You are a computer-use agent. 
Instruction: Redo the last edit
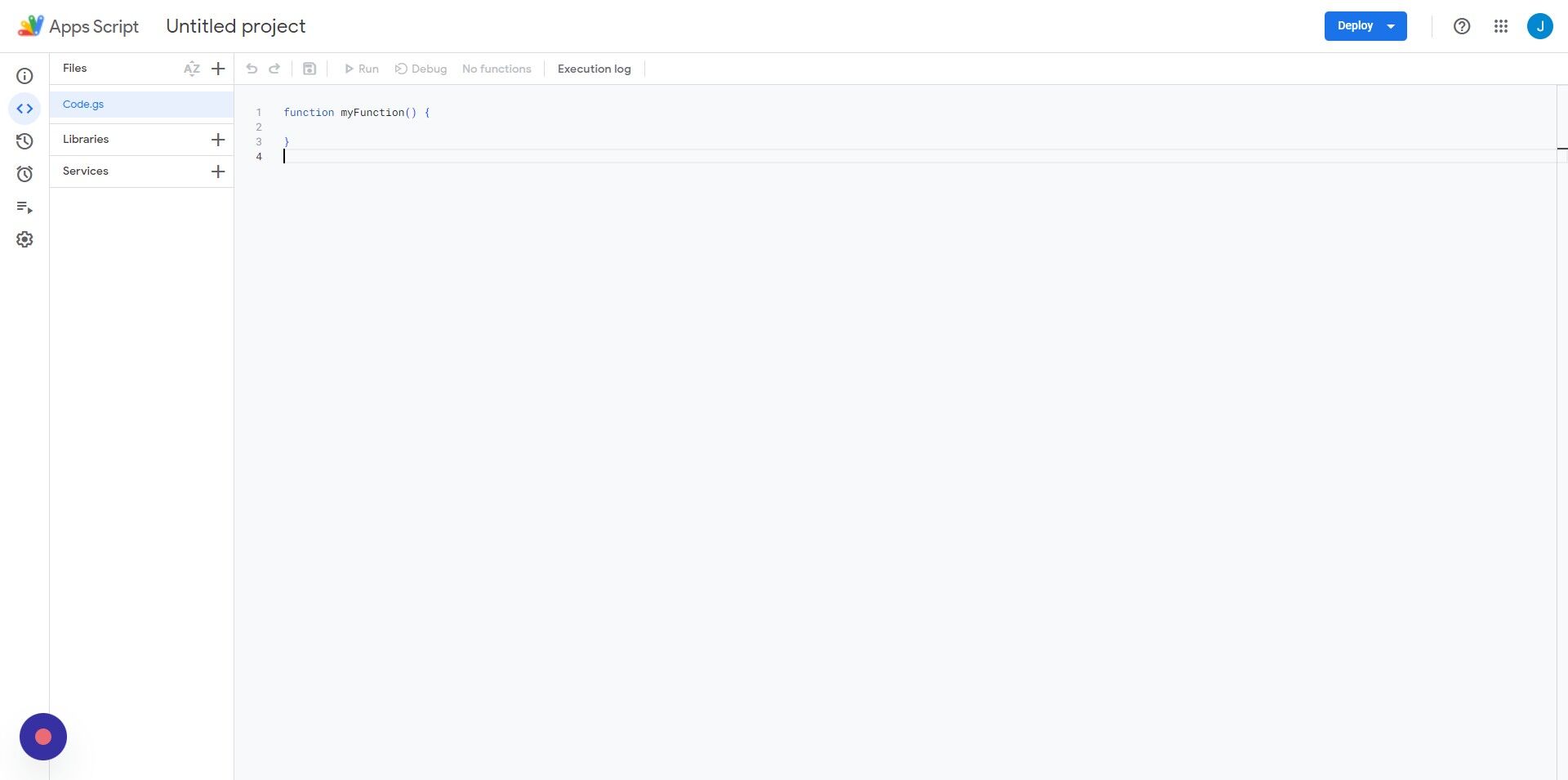pyautogui.click(x=274, y=69)
